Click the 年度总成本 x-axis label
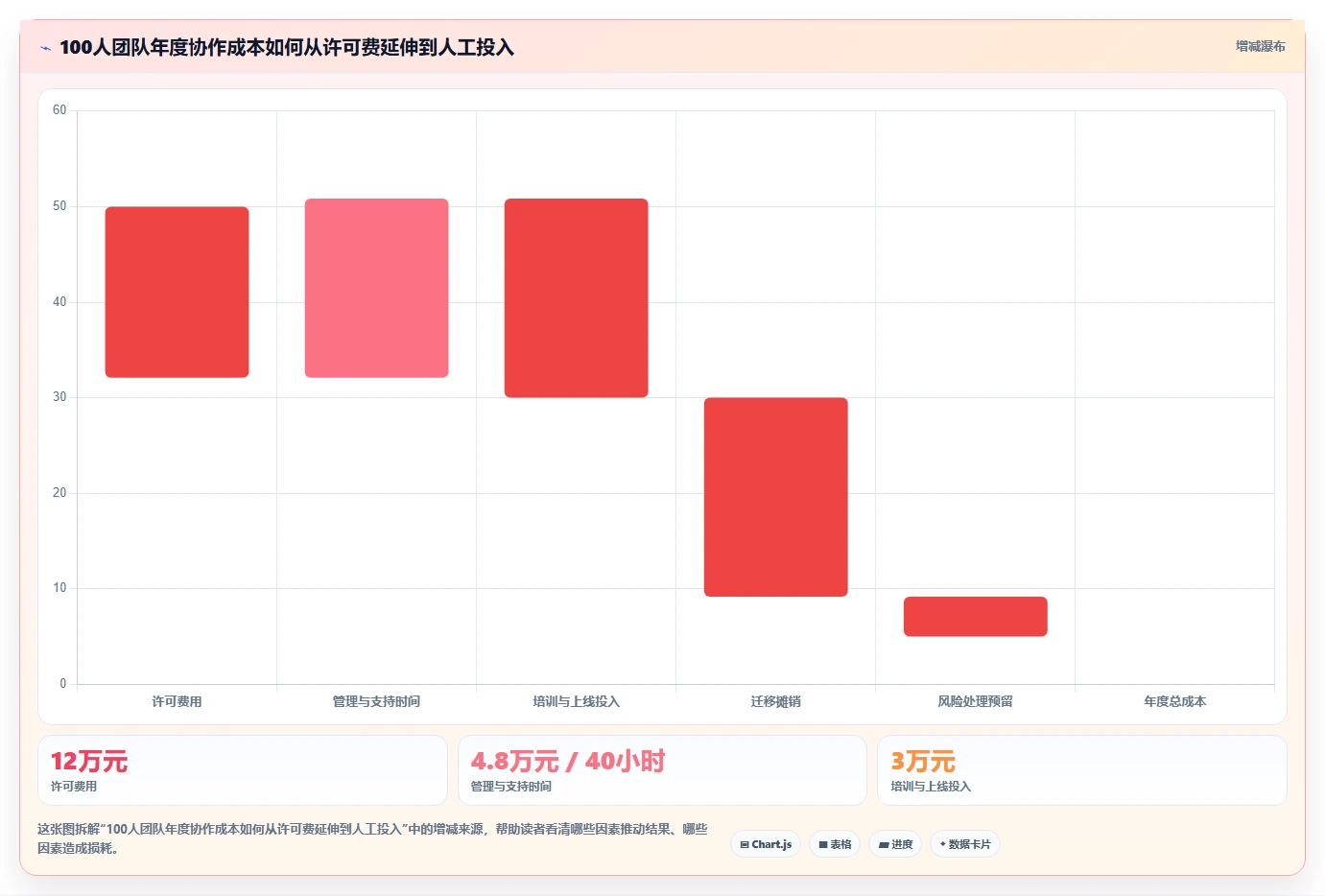 point(1174,701)
